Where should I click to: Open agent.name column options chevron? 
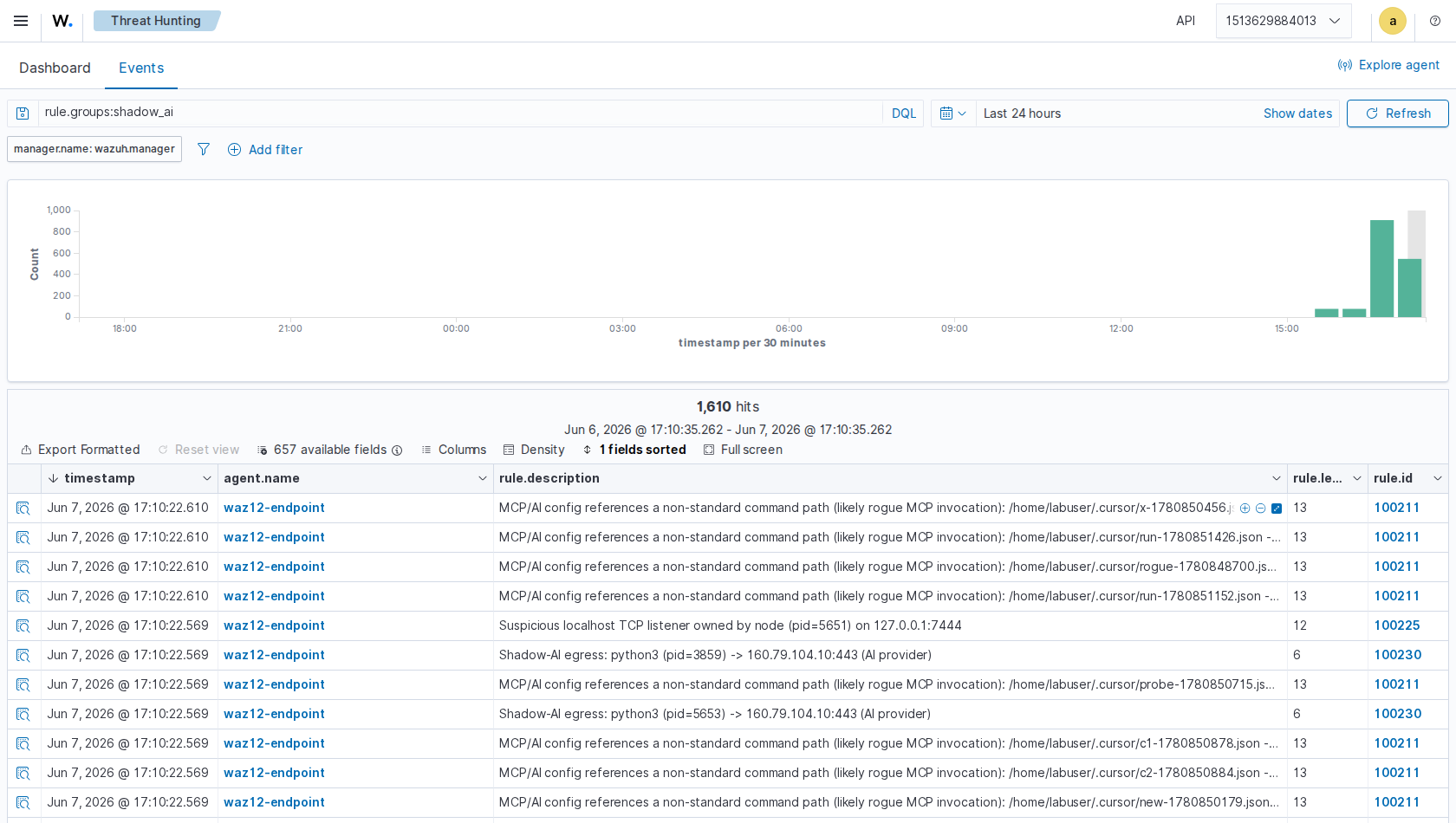pos(483,478)
